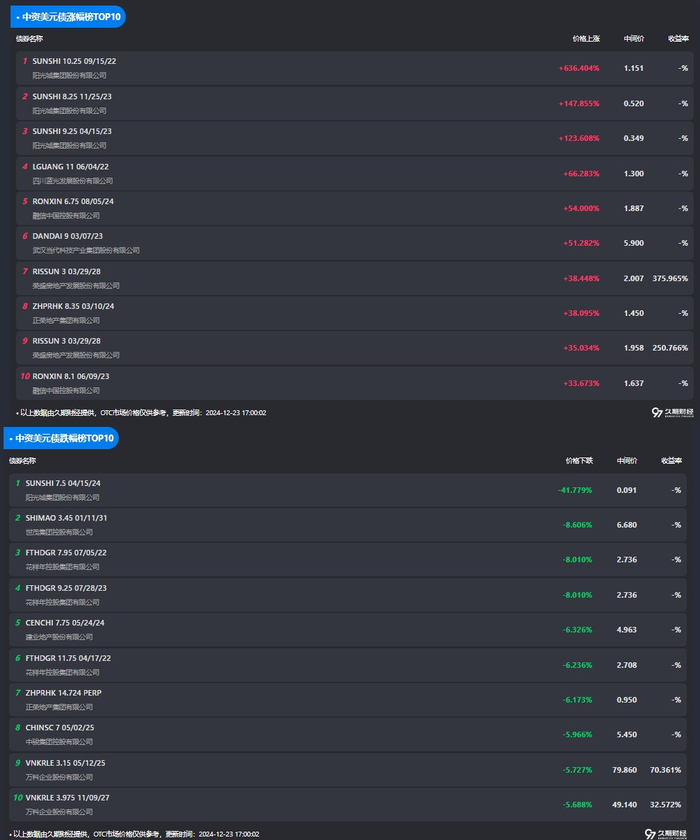Click the CHINSC 7 05/02/25 bond row
Viewport: 700px width, 840px height.
[60, 728]
